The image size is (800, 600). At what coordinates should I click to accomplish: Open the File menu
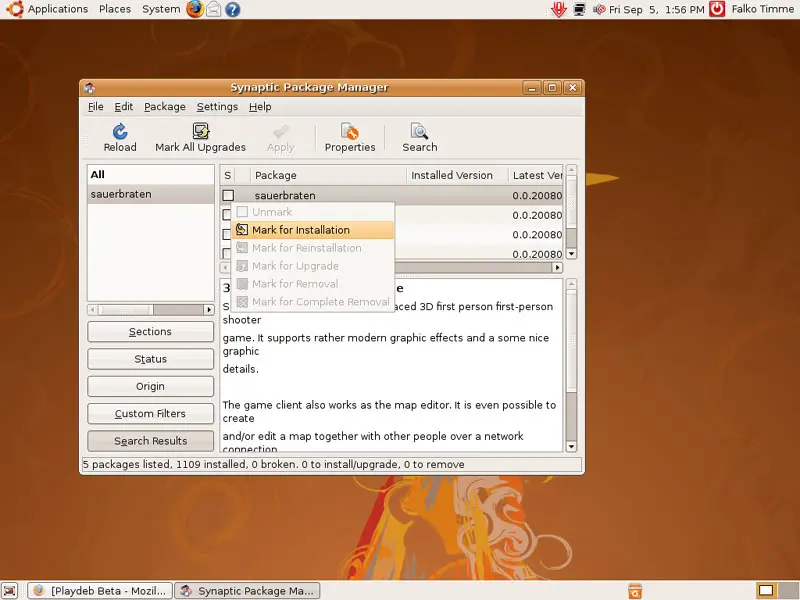[95, 107]
